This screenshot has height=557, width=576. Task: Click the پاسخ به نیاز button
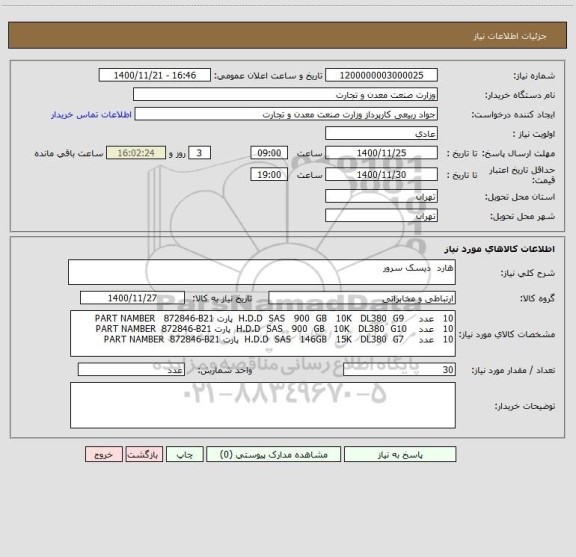pos(400,454)
